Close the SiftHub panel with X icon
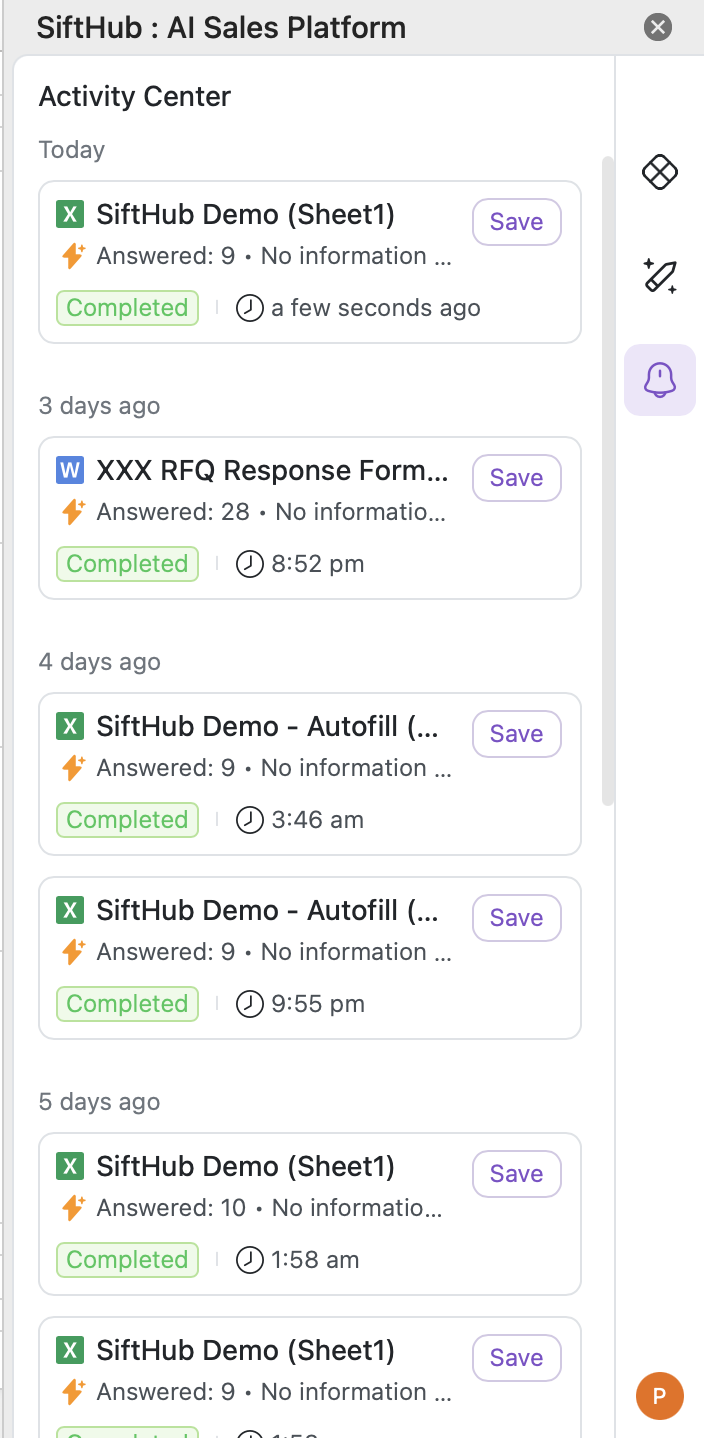704x1438 pixels. [x=657, y=27]
